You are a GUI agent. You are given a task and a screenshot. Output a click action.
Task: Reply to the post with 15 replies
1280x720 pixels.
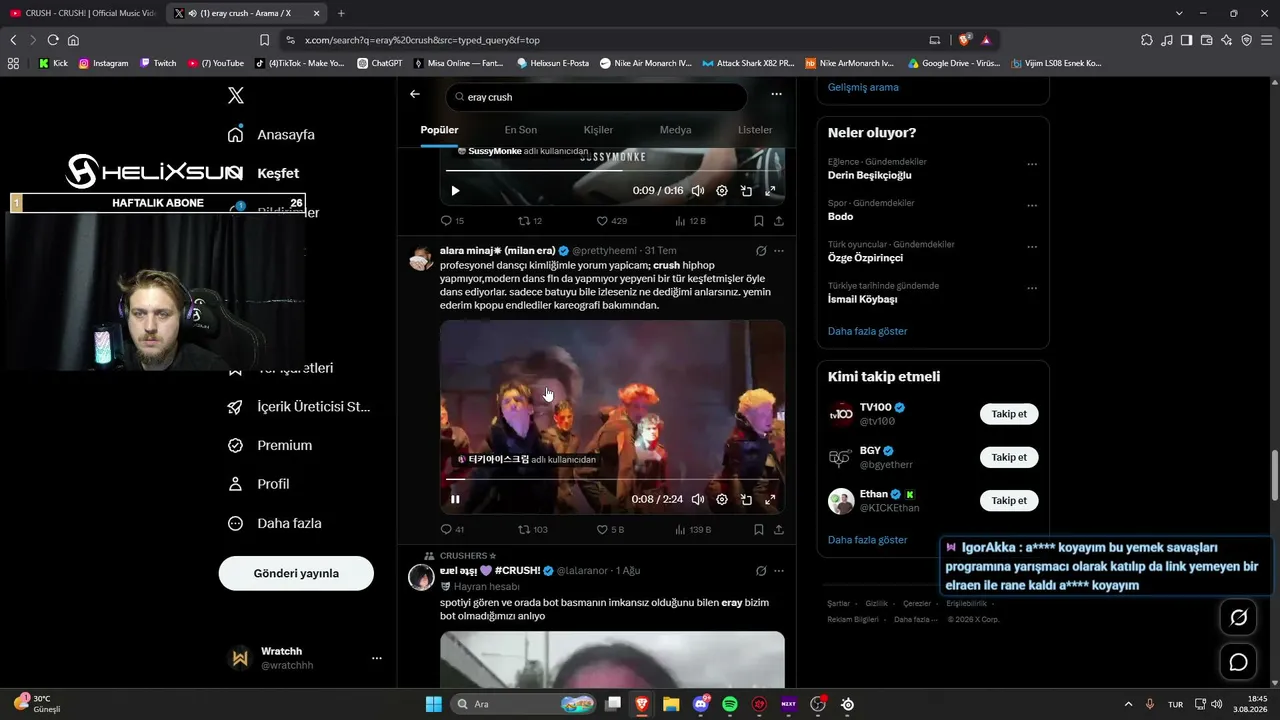click(x=452, y=220)
